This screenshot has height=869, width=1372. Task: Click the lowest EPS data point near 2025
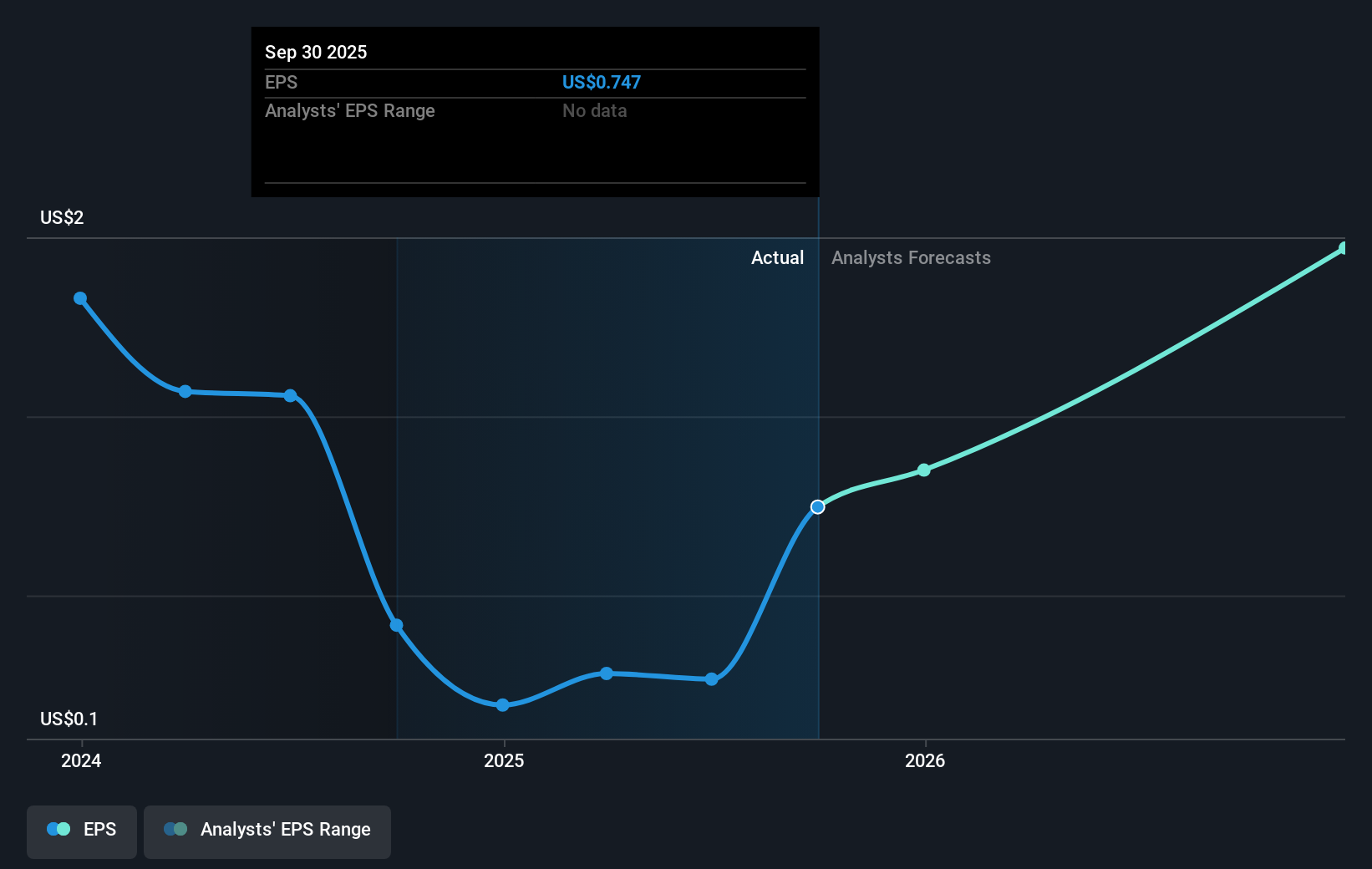coord(502,705)
